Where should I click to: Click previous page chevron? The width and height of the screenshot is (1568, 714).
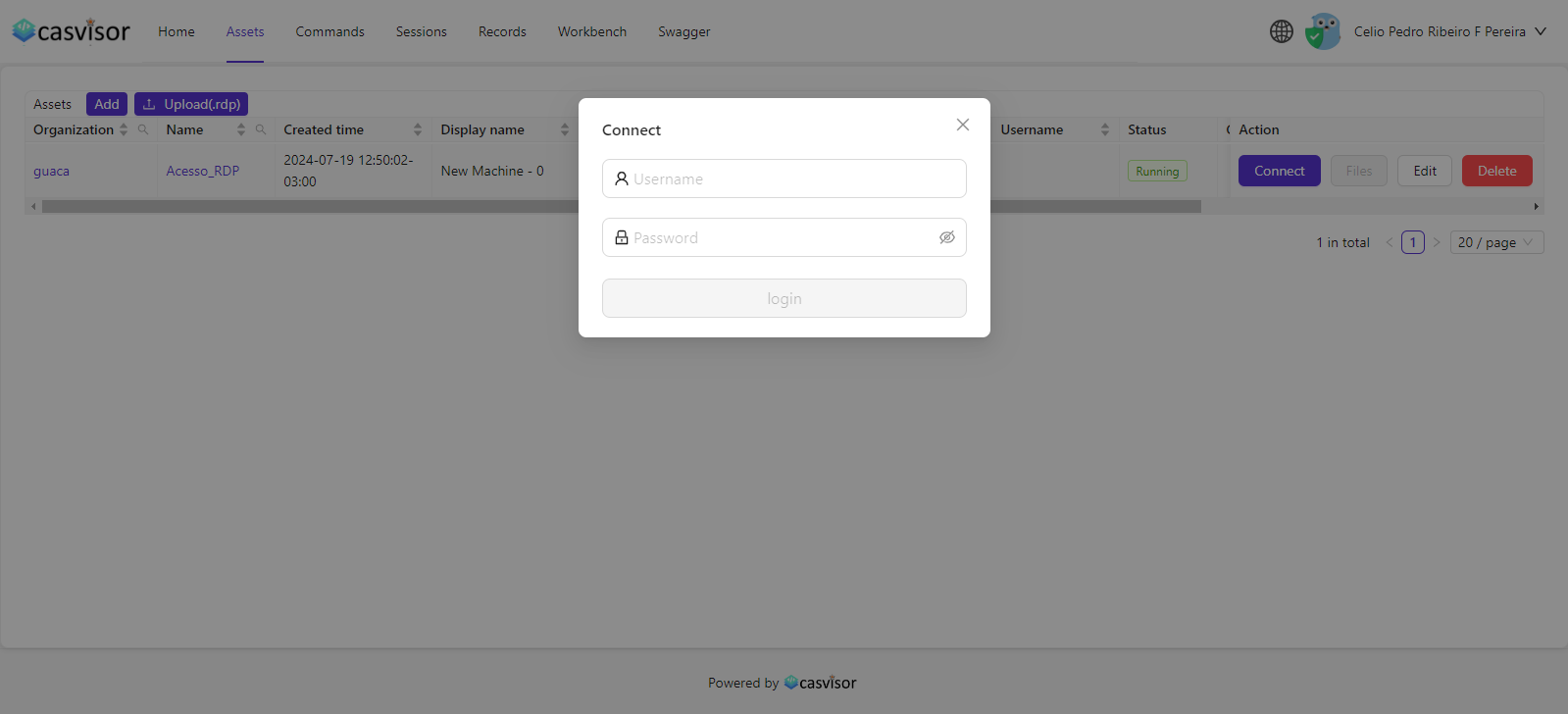click(x=1390, y=242)
